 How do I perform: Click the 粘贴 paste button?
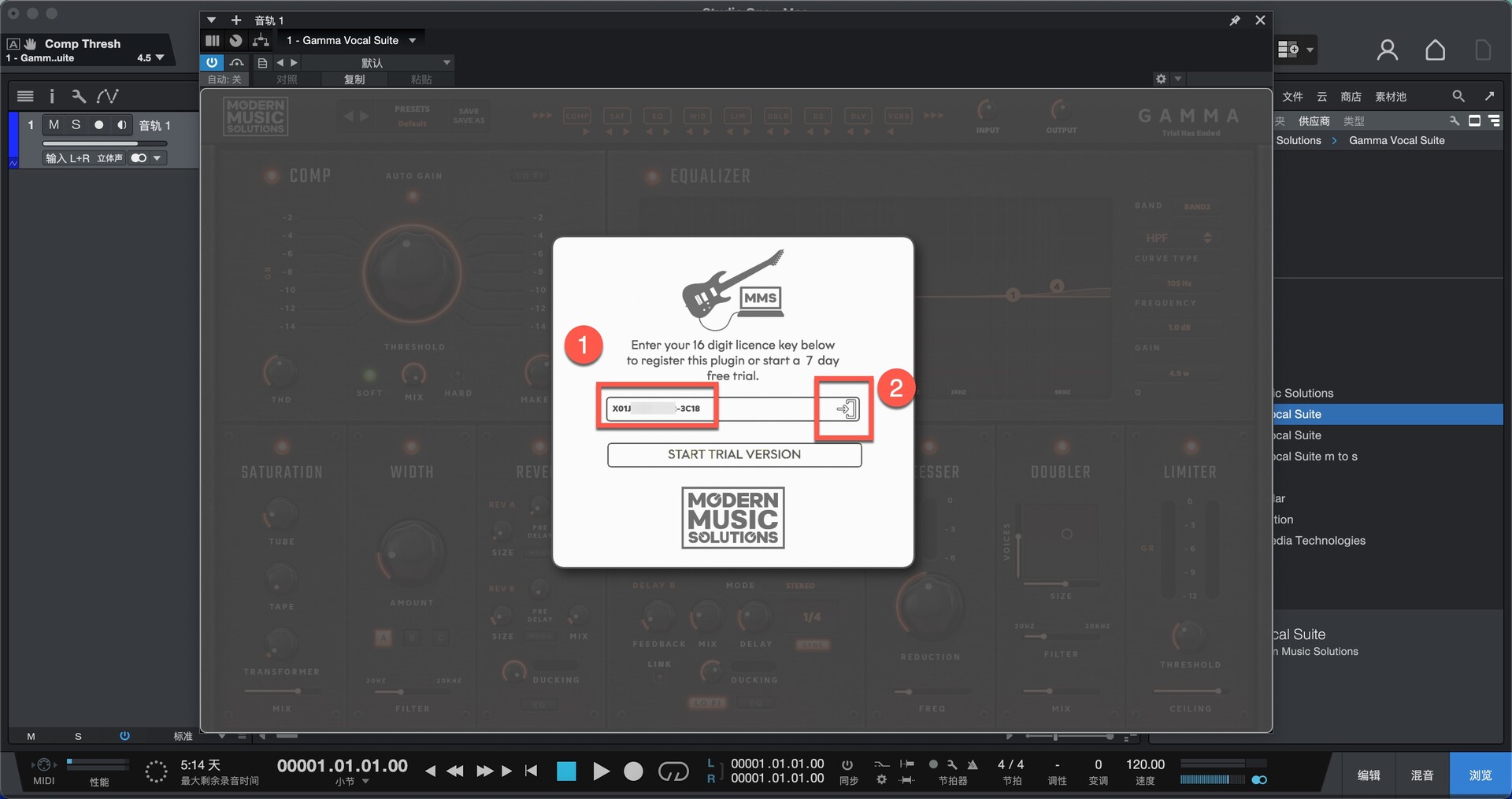421,80
